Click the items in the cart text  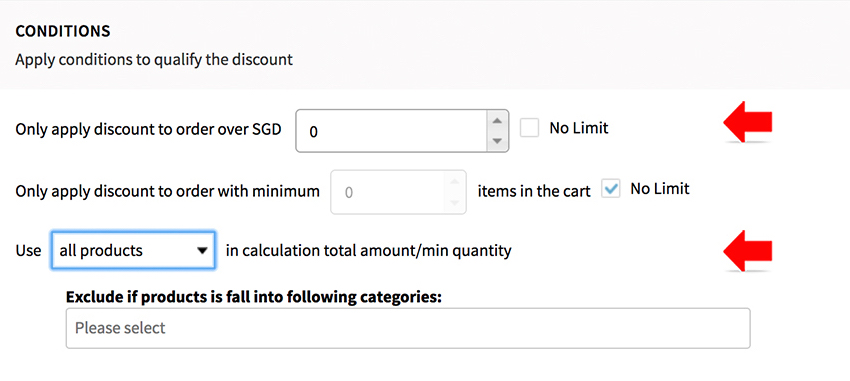(534, 191)
